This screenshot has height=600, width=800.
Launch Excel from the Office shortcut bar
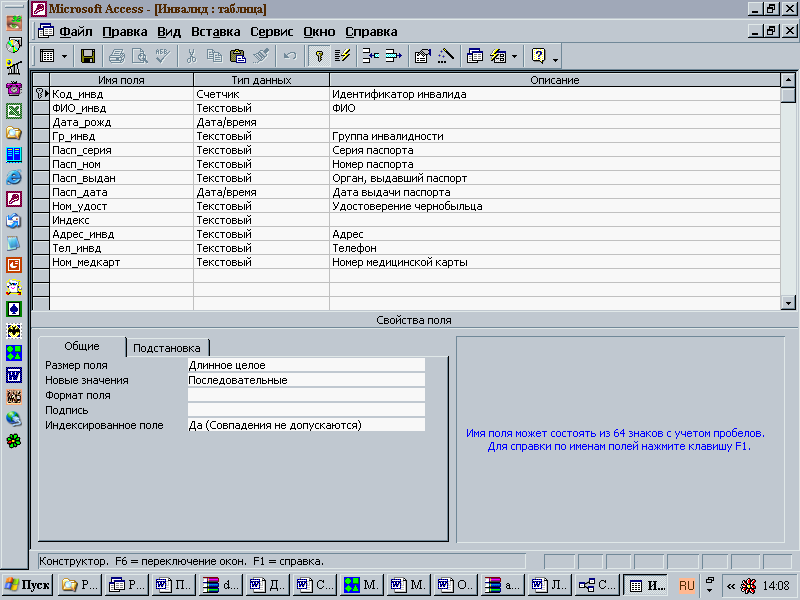[14, 111]
